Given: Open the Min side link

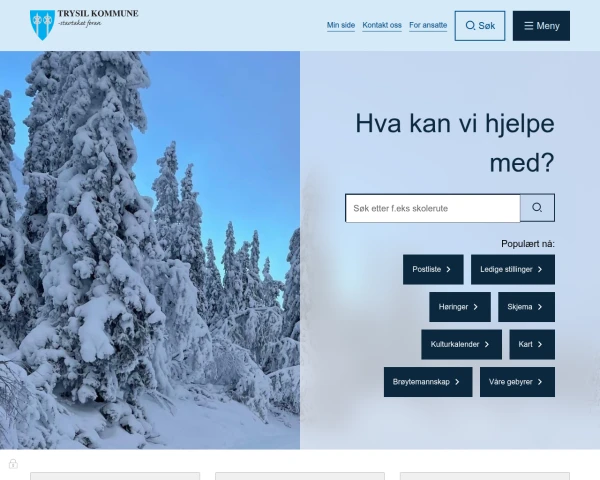Looking at the screenshot, I should point(341,25).
